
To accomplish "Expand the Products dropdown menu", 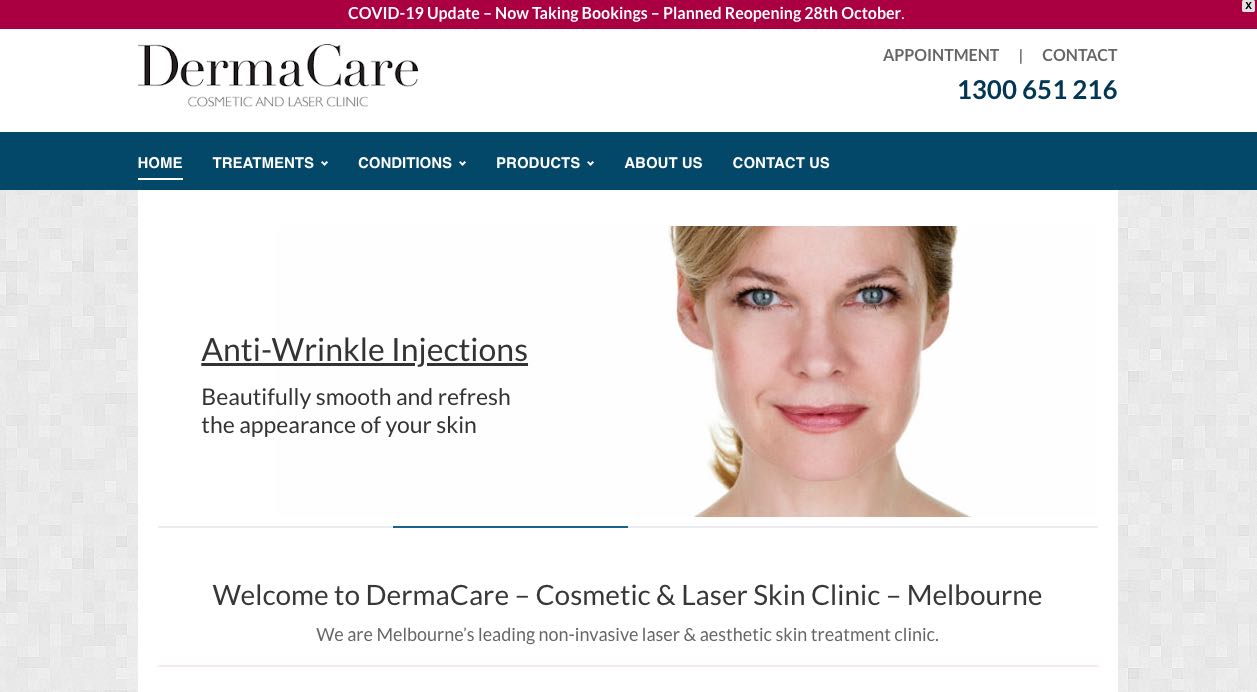I will click(x=545, y=162).
